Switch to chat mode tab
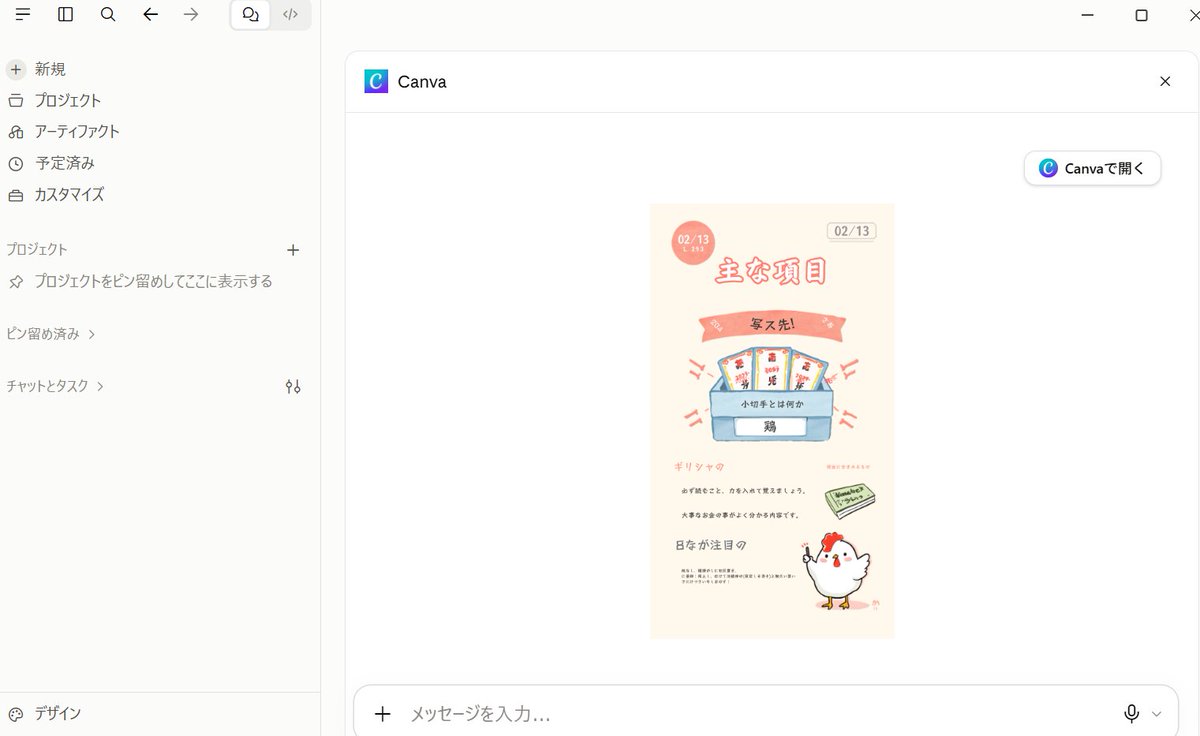 tap(251, 15)
